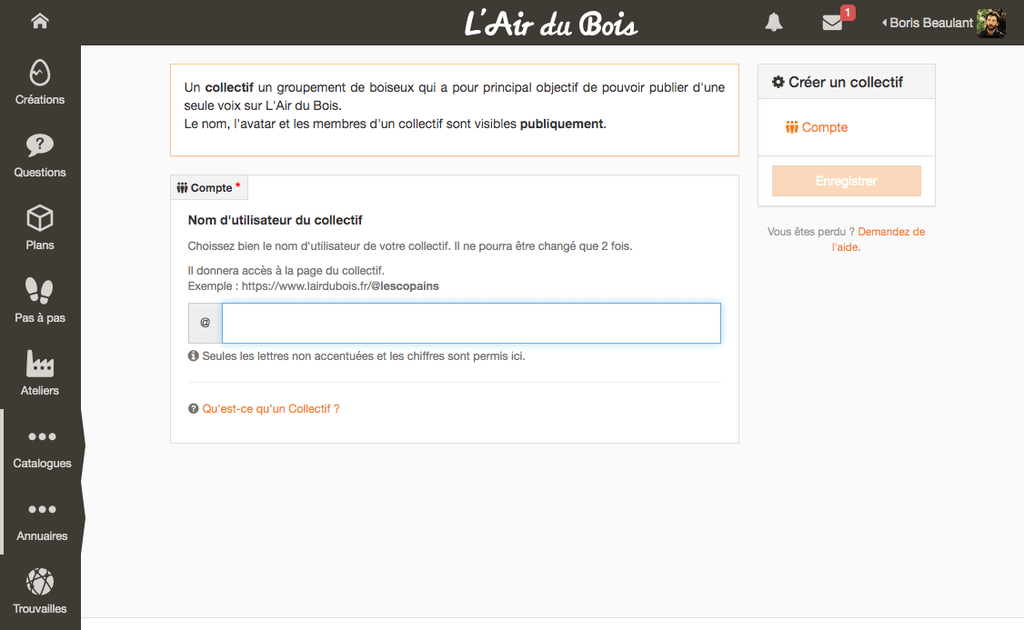
Task: Open the Qu'est-ce qu'un Collectif link
Action: 270,409
